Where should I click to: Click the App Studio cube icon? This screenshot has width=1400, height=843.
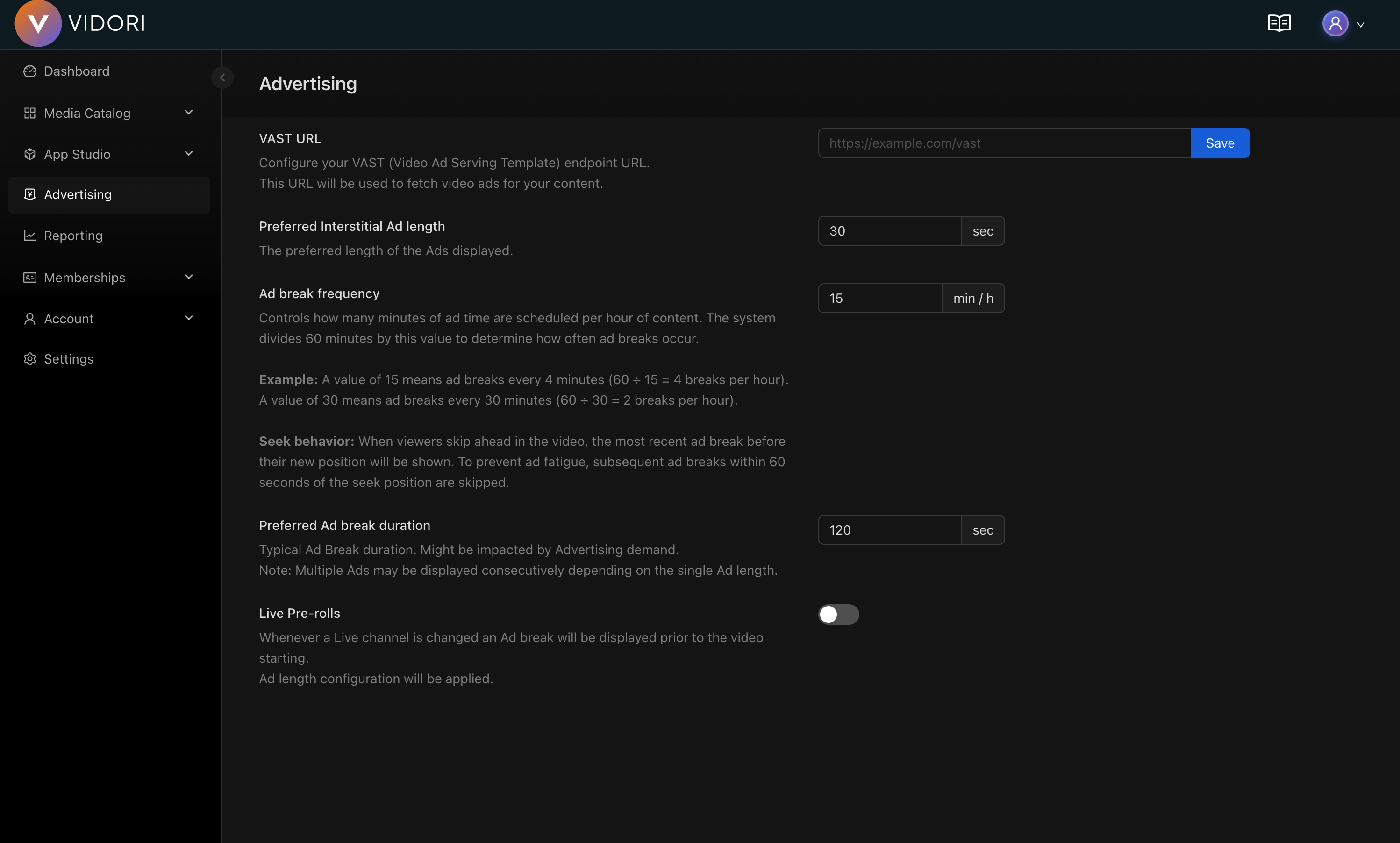pyautogui.click(x=29, y=154)
